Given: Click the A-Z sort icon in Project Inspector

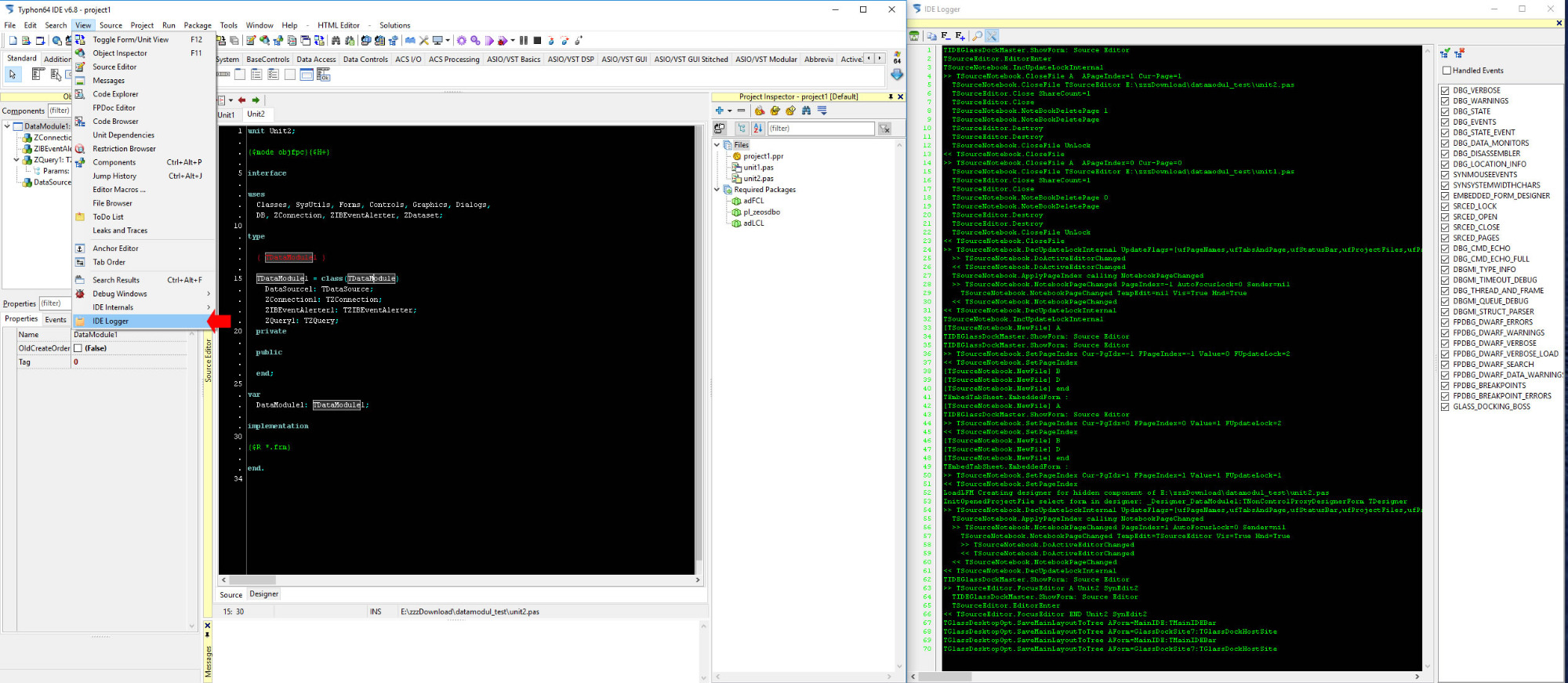Looking at the screenshot, I should tap(757, 129).
